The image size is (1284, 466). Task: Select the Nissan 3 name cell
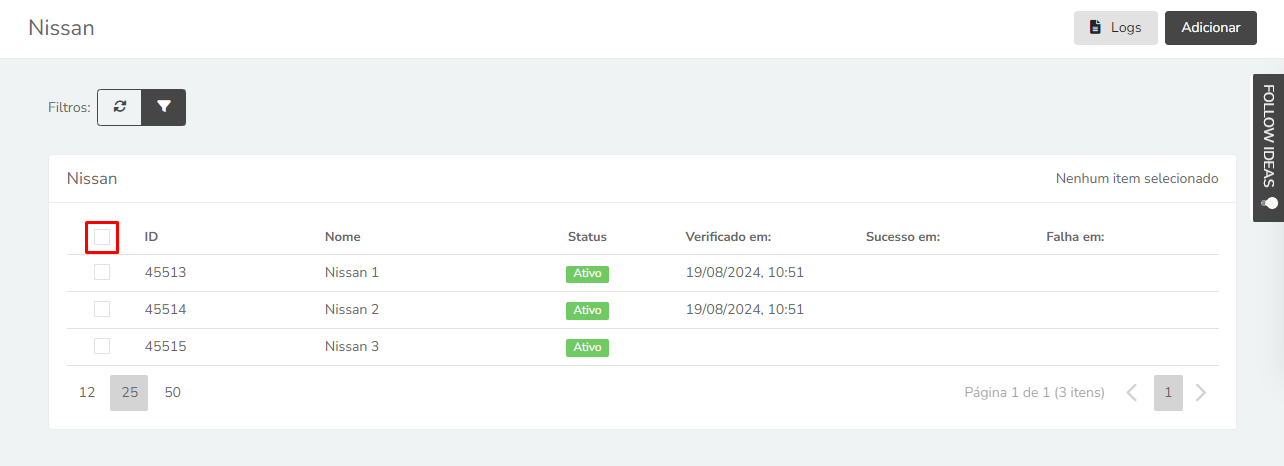(x=352, y=346)
